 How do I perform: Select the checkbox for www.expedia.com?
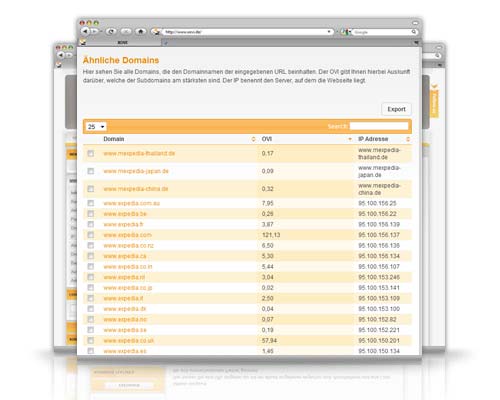coord(91,235)
